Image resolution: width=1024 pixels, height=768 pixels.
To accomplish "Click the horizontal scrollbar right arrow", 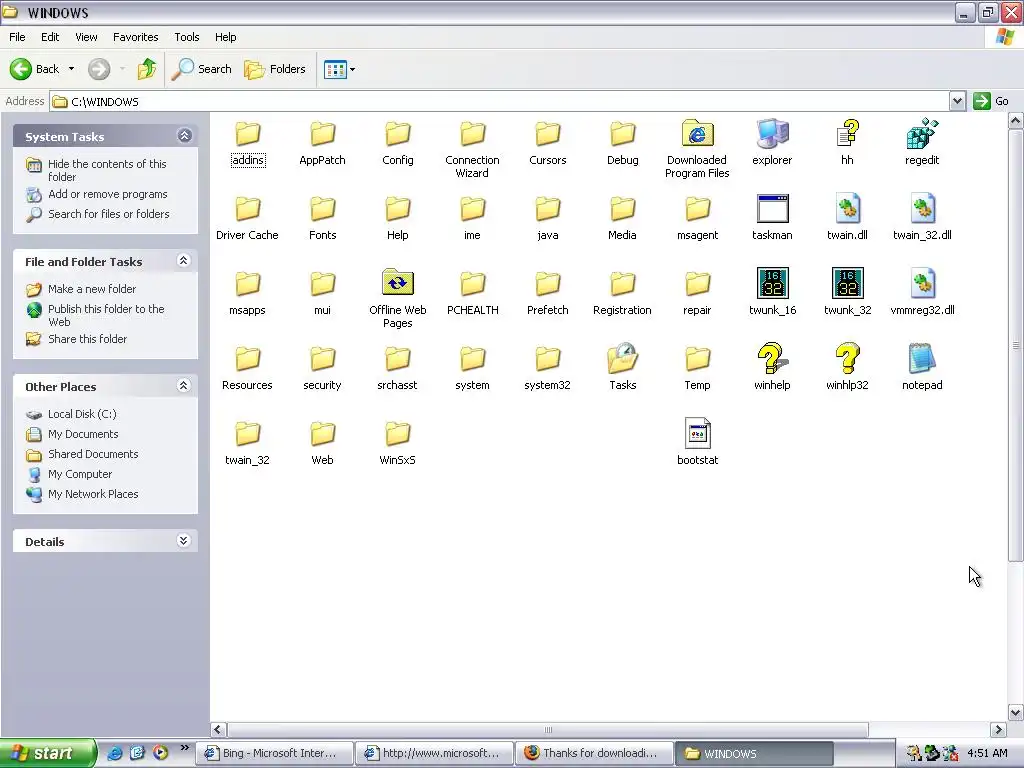I will (x=998, y=729).
